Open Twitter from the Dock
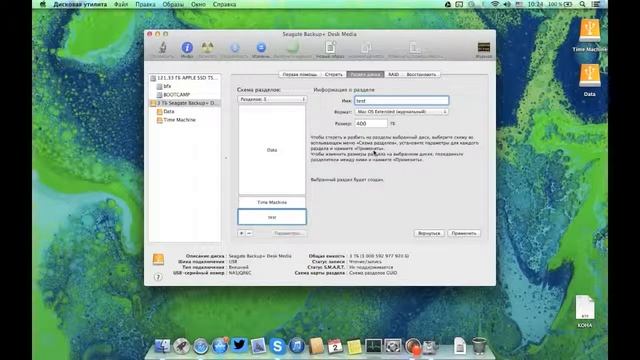The image size is (640, 360). point(239,345)
